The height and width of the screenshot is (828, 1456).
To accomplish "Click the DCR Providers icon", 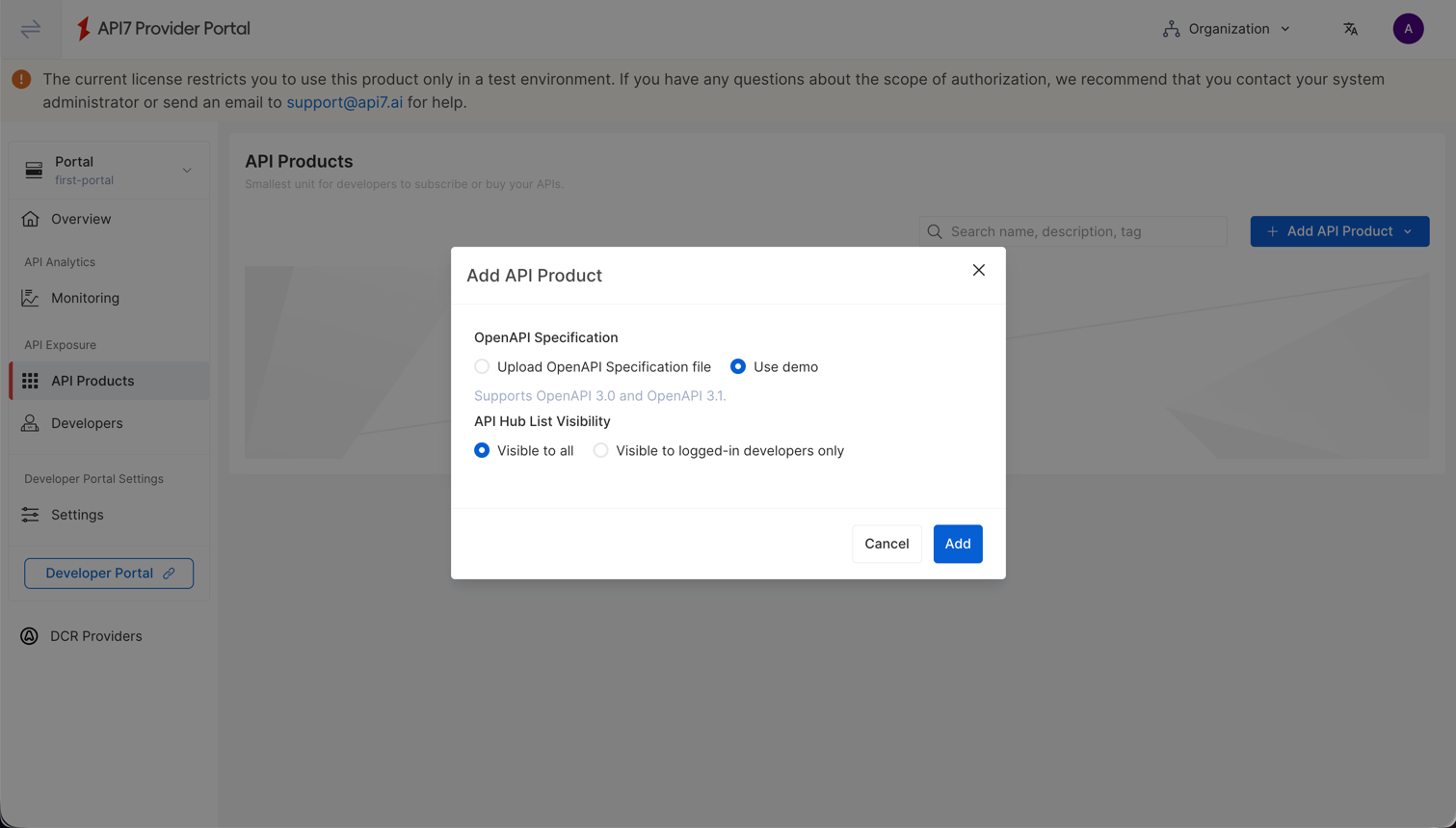I will pyautogui.click(x=29, y=635).
